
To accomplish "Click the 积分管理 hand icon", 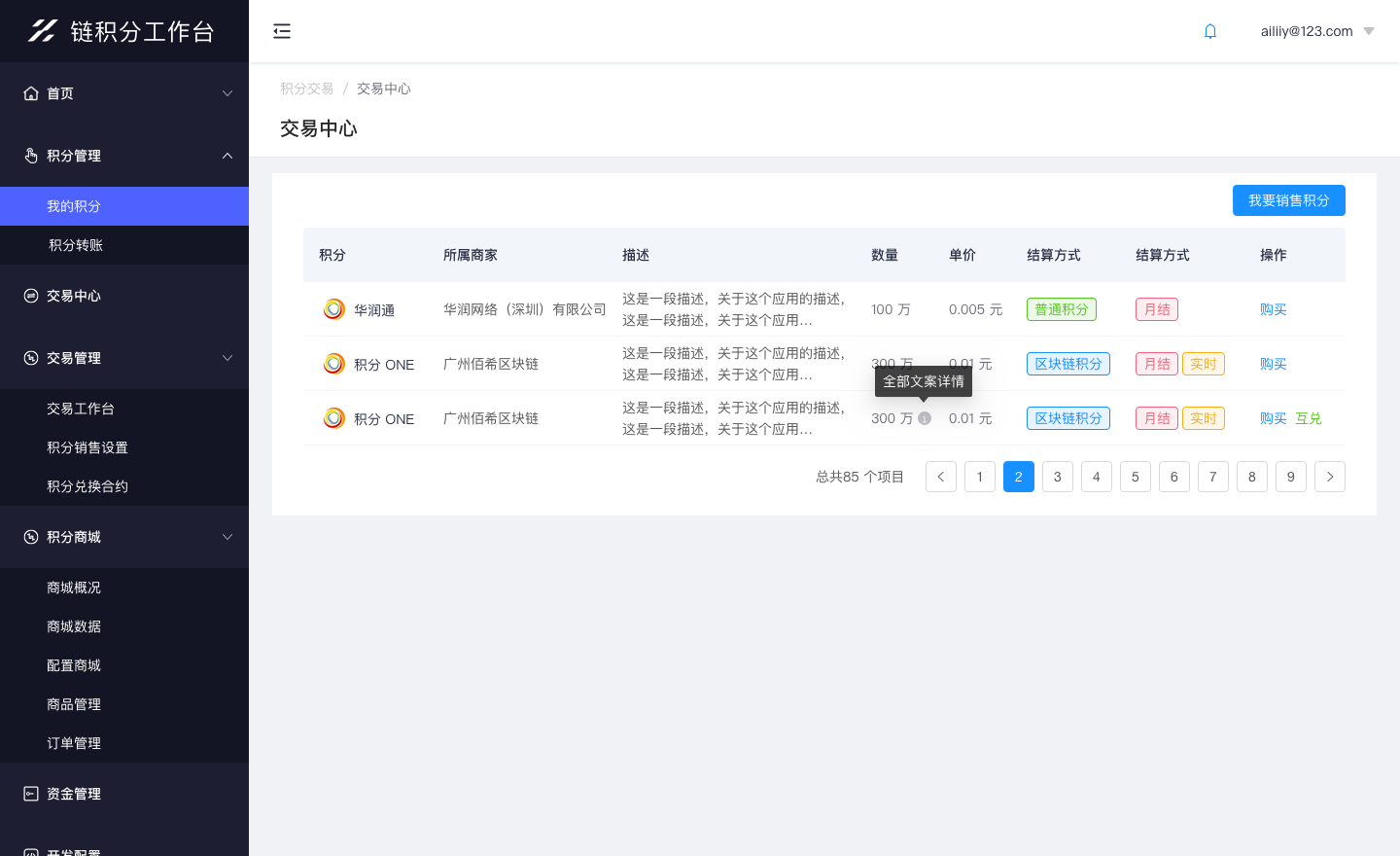I will 31,156.
